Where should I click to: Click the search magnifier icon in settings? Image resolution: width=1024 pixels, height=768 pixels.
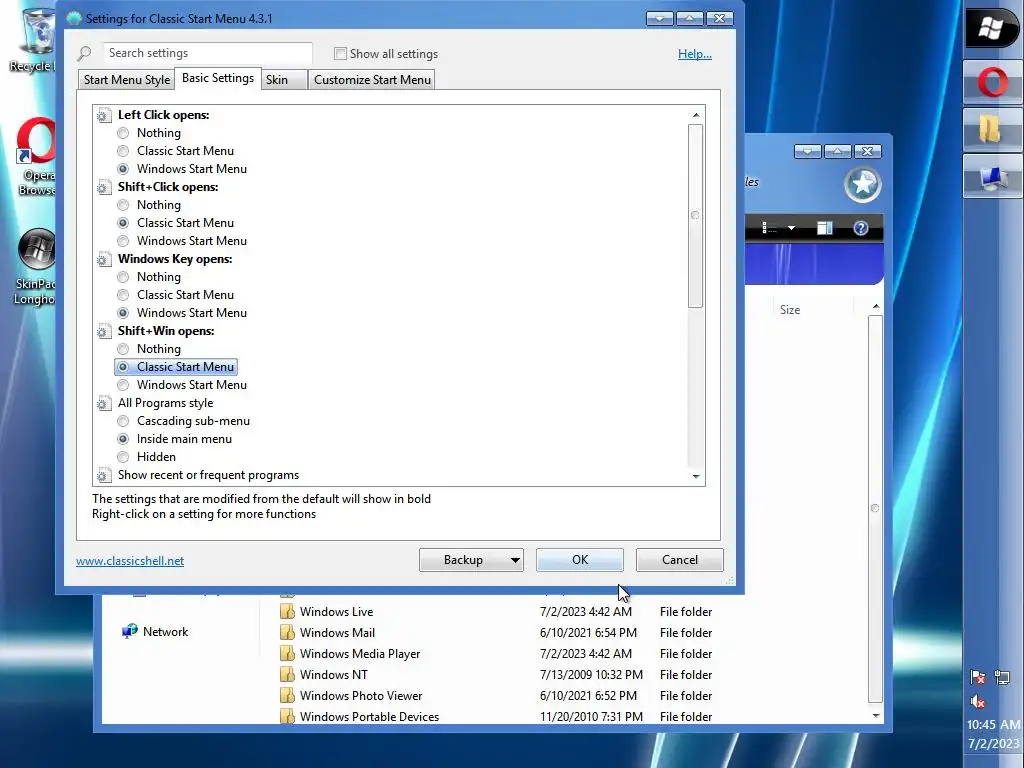[x=84, y=54]
